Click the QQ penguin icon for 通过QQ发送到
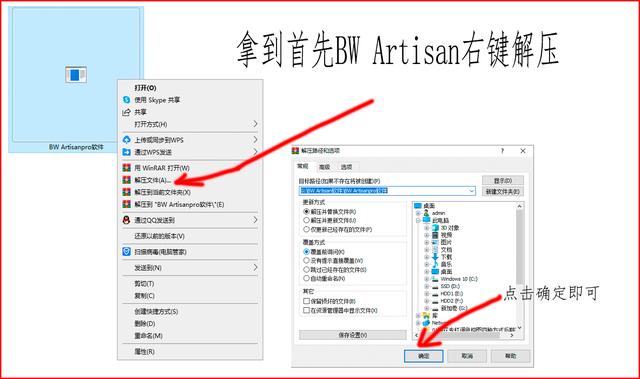This screenshot has width=640, height=379. (x=127, y=220)
